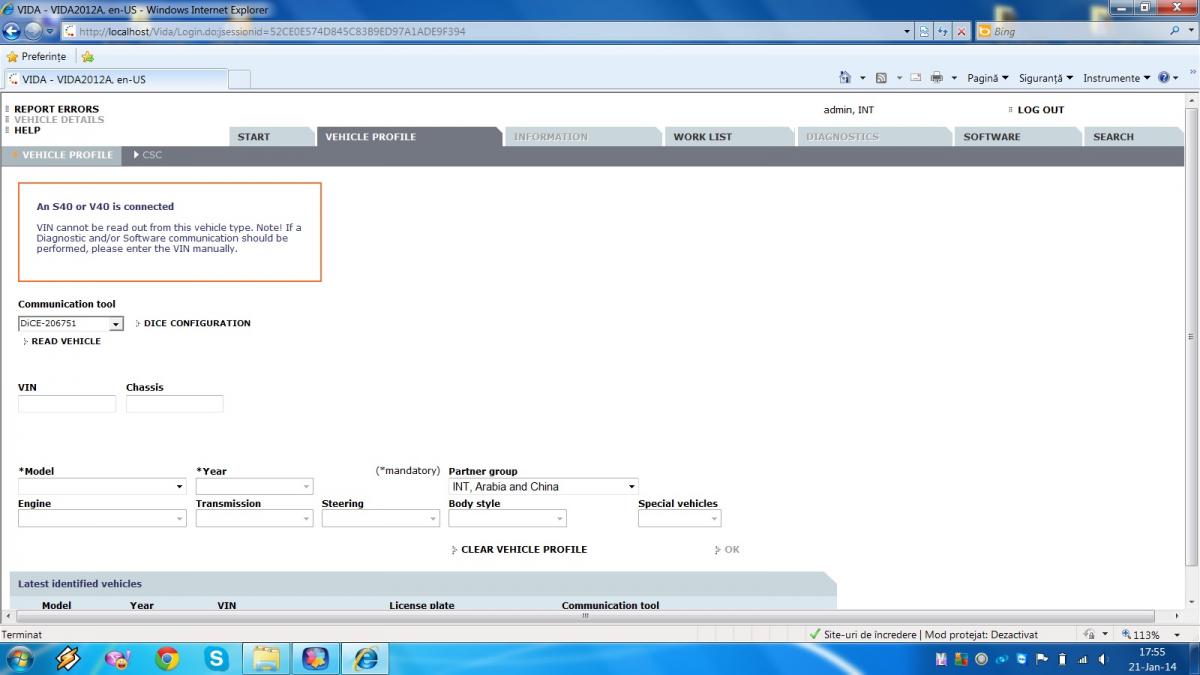Click the network signal tray icon

pos(1083,659)
